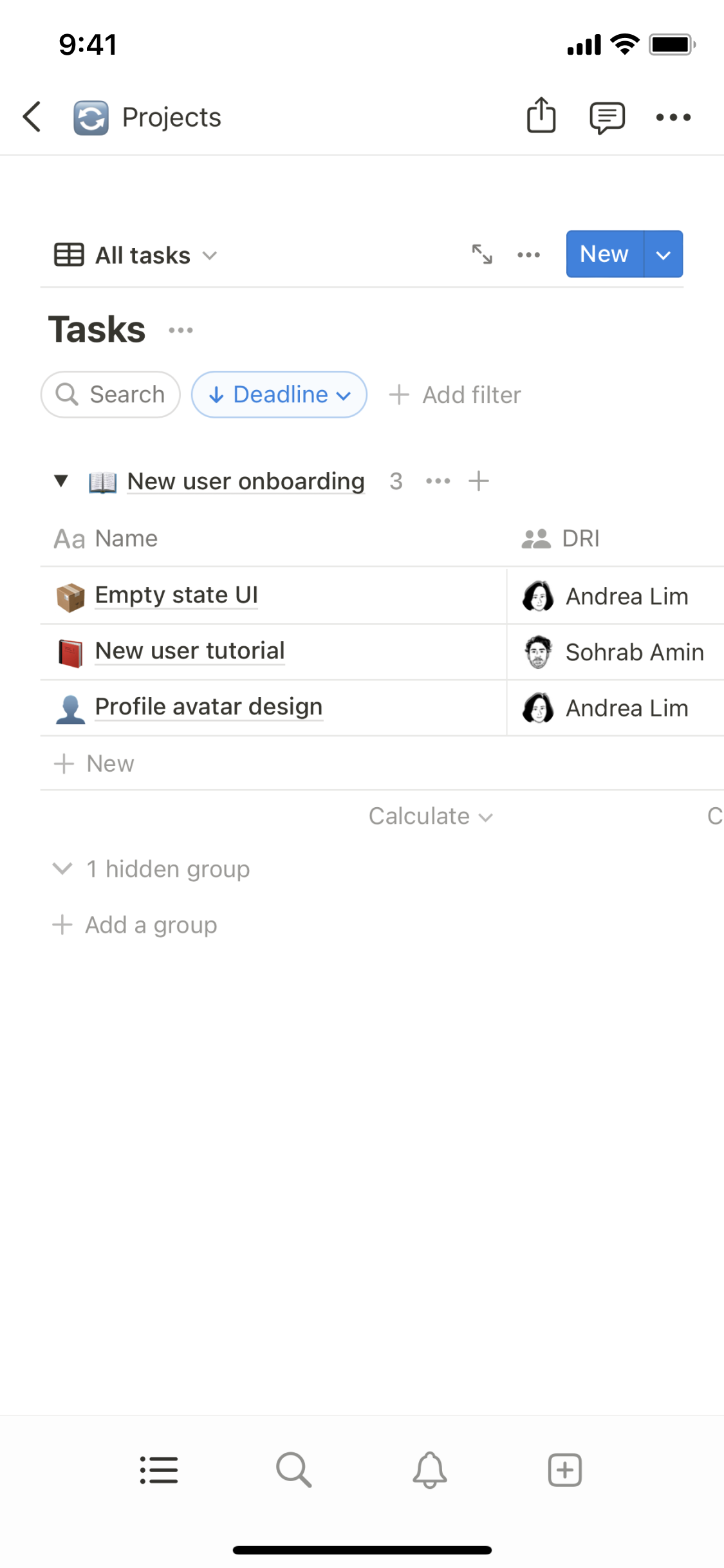Collapse the New user onboarding group
This screenshot has height=1568, width=724.
pos(61,481)
